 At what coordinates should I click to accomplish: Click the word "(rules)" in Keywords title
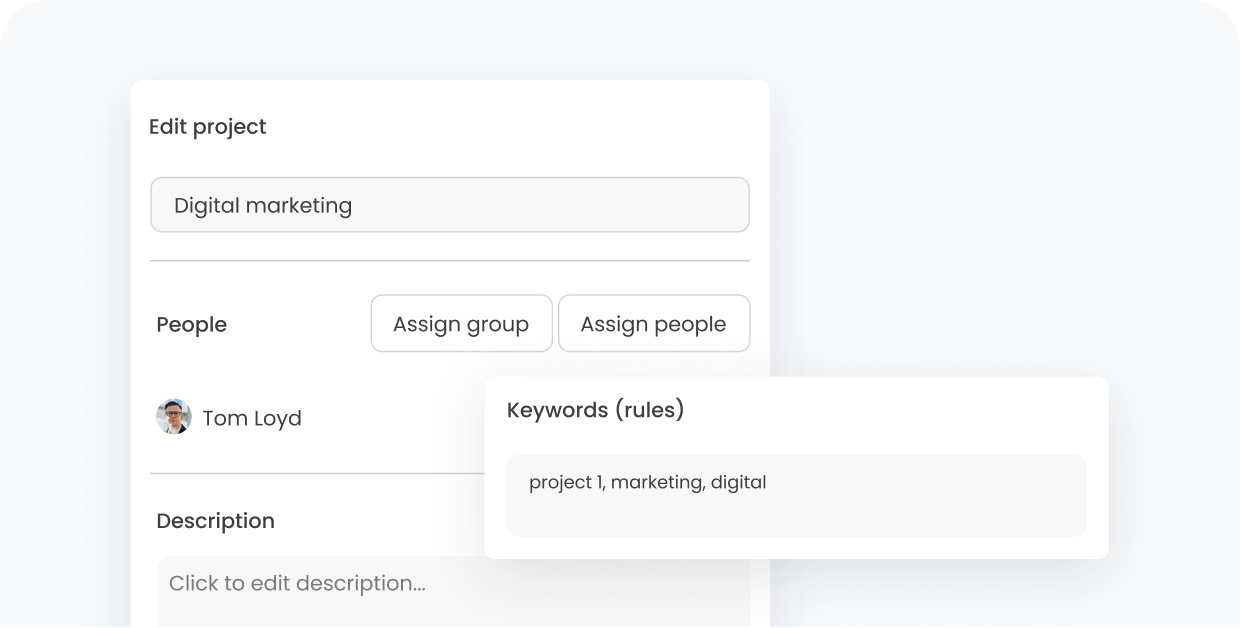point(649,410)
